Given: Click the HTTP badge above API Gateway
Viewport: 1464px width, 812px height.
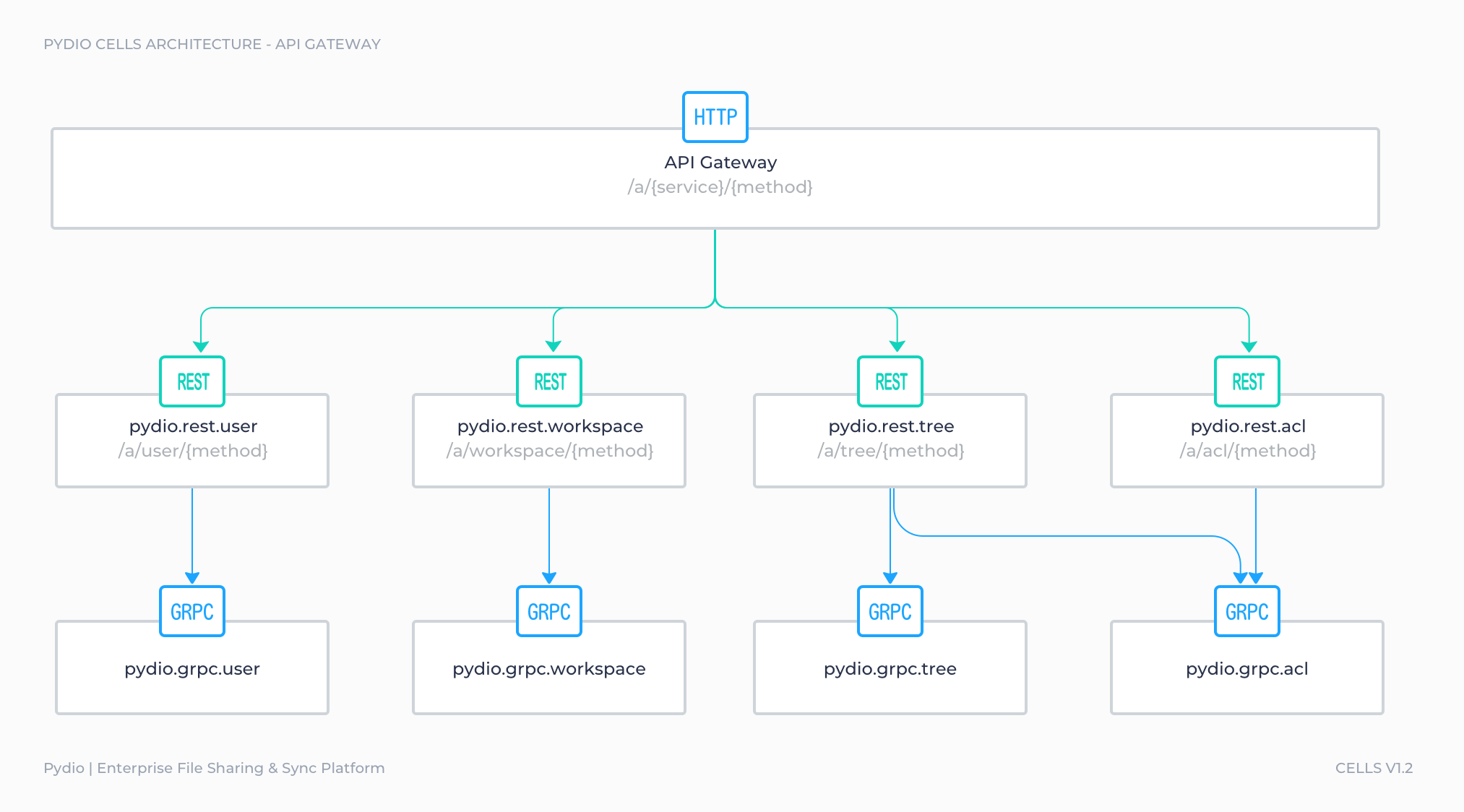Looking at the screenshot, I should click(715, 117).
